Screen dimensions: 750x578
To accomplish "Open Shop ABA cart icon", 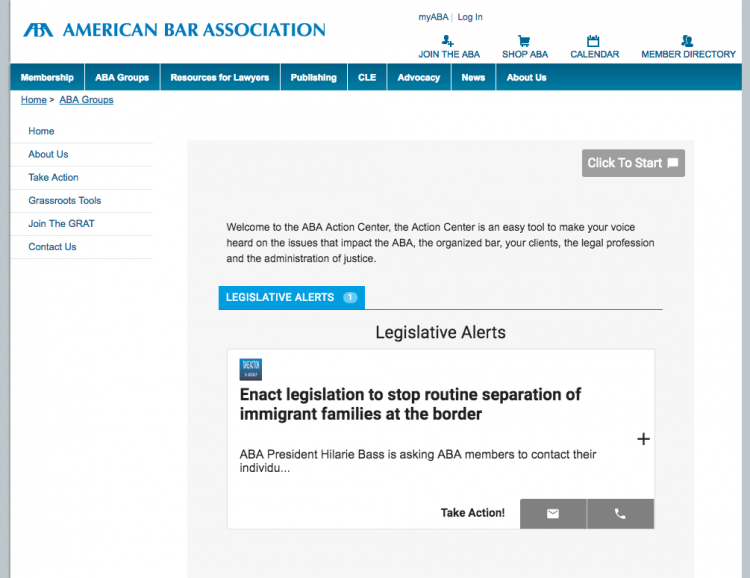I will [x=524, y=41].
